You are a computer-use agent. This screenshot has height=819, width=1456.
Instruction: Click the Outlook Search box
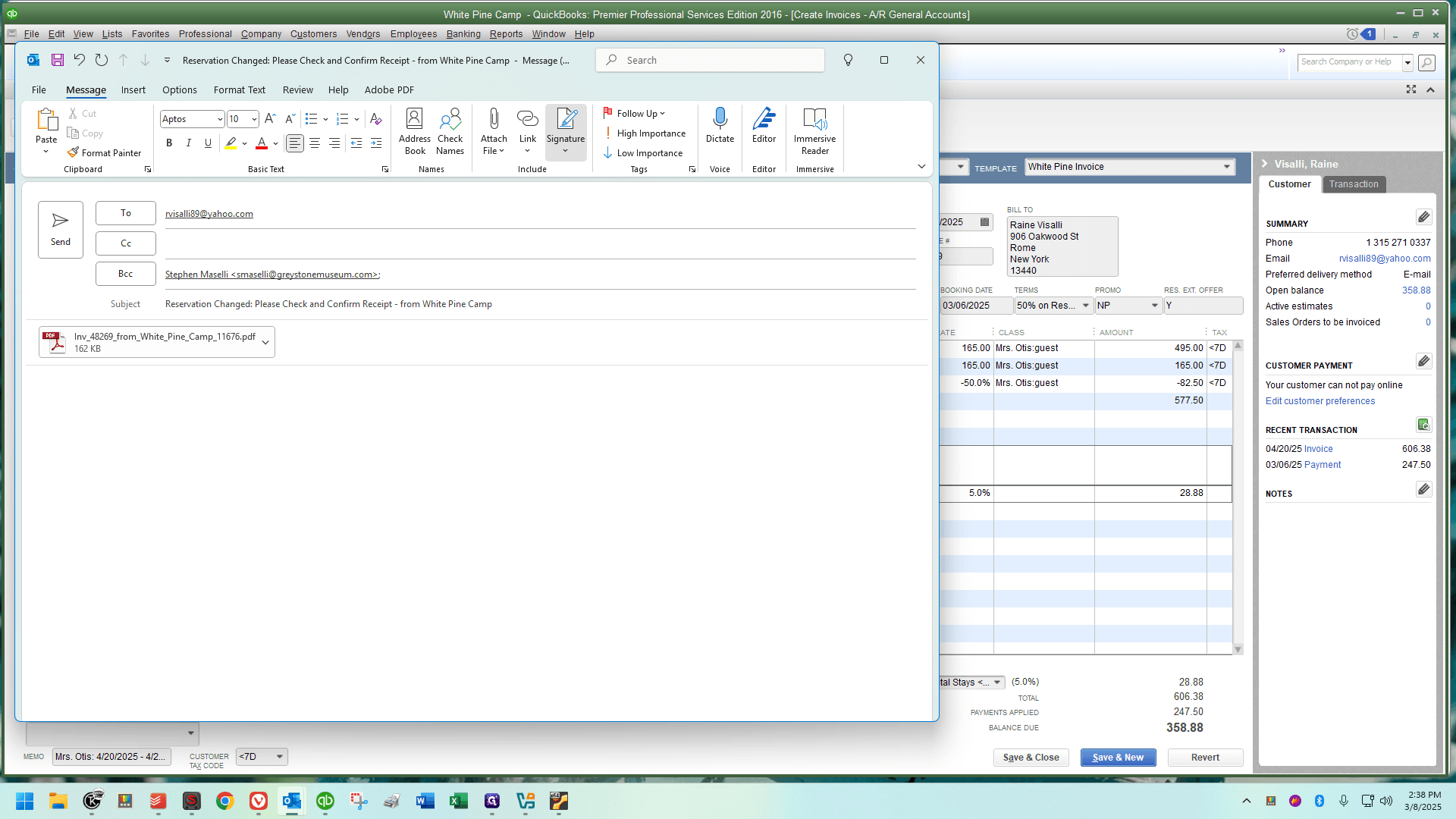711,60
